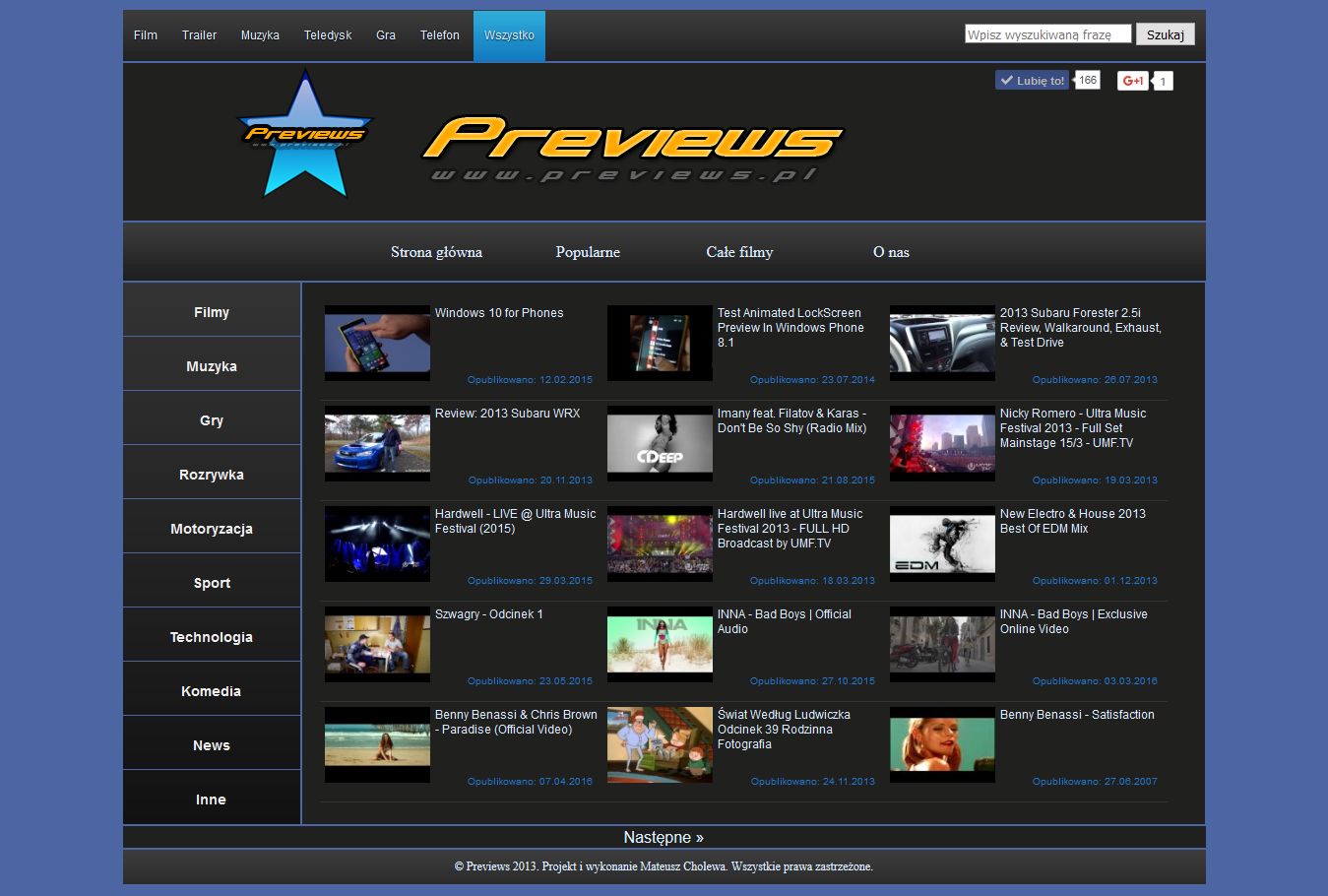Viewport: 1328px width, 896px height.
Task: Go to next page with Następne »
Action: [664, 837]
